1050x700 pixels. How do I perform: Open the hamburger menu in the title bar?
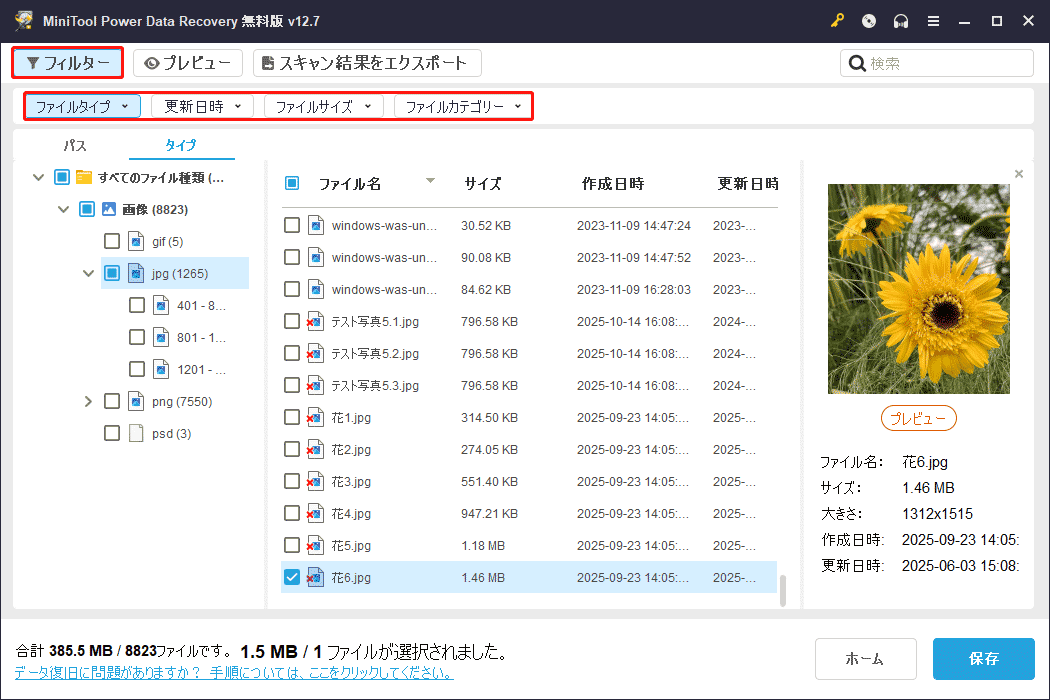tap(933, 20)
